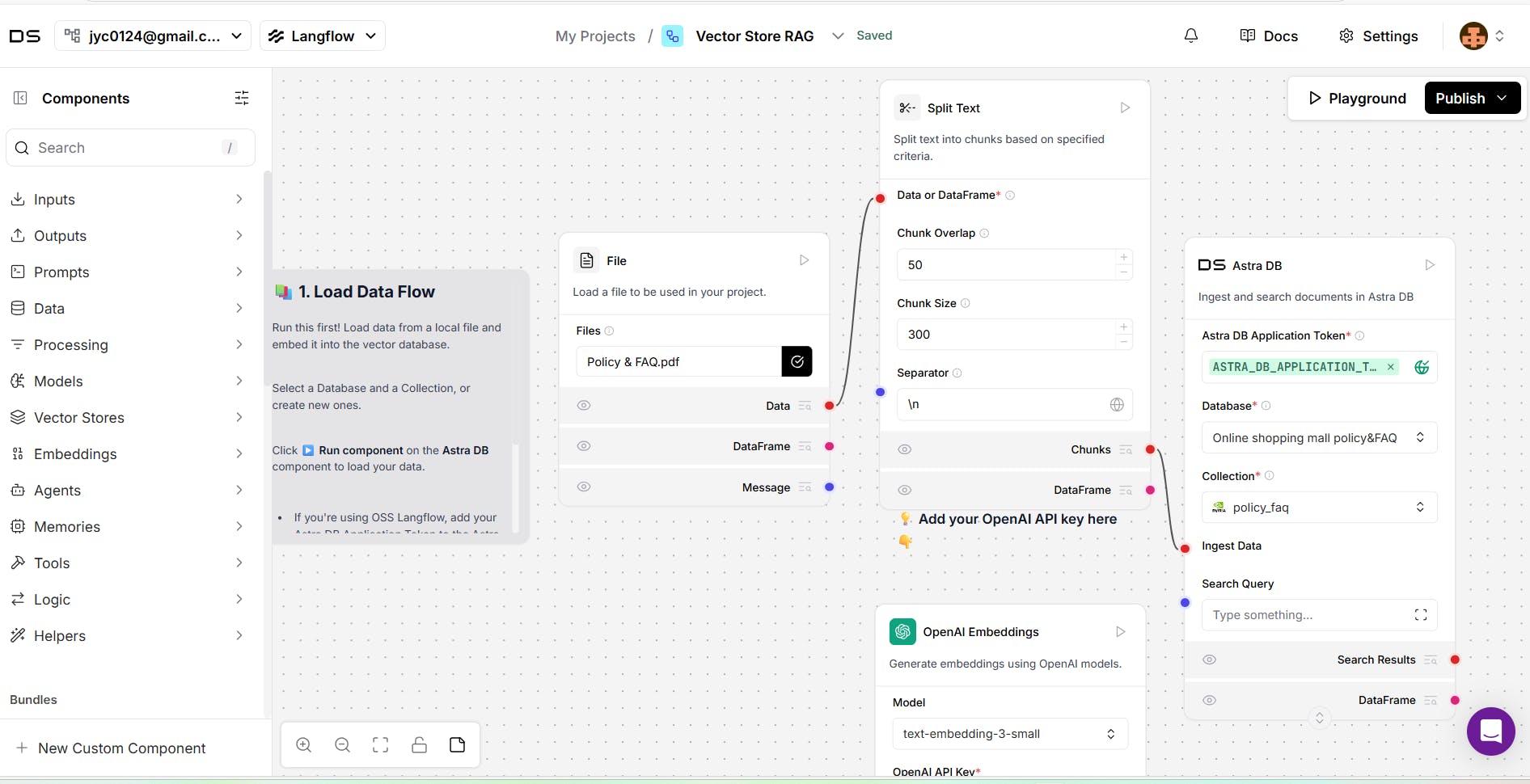The height and width of the screenshot is (784, 1530).
Task: Open the Playground
Action: (1357, 98)
